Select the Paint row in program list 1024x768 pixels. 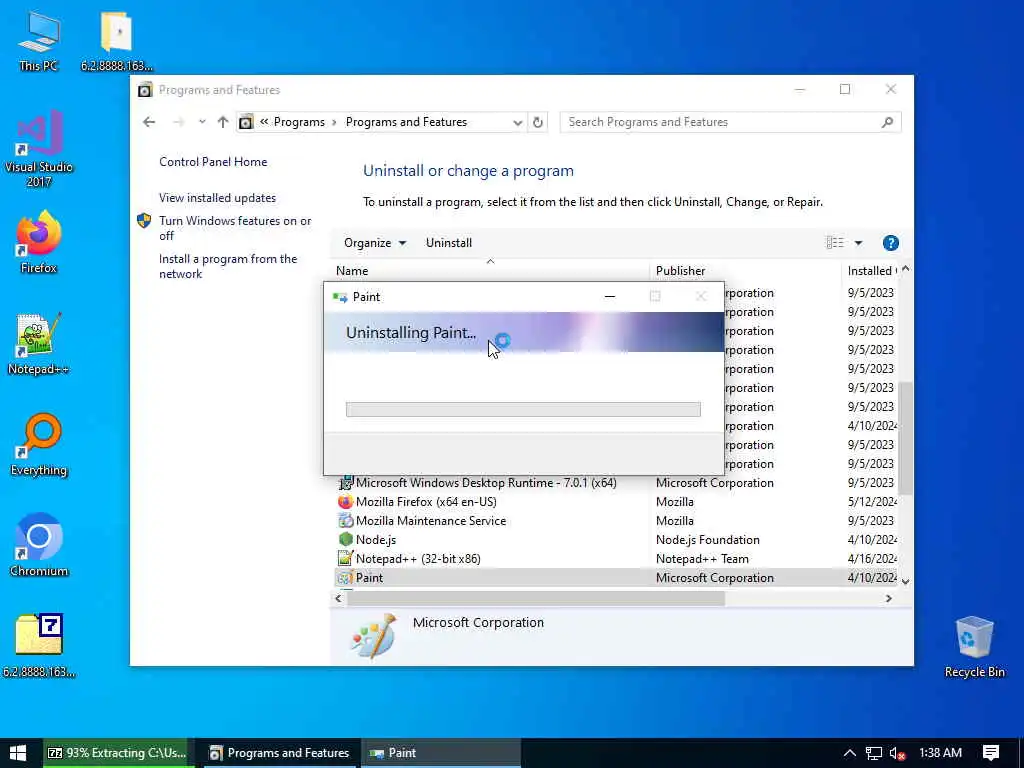(614, 577)
